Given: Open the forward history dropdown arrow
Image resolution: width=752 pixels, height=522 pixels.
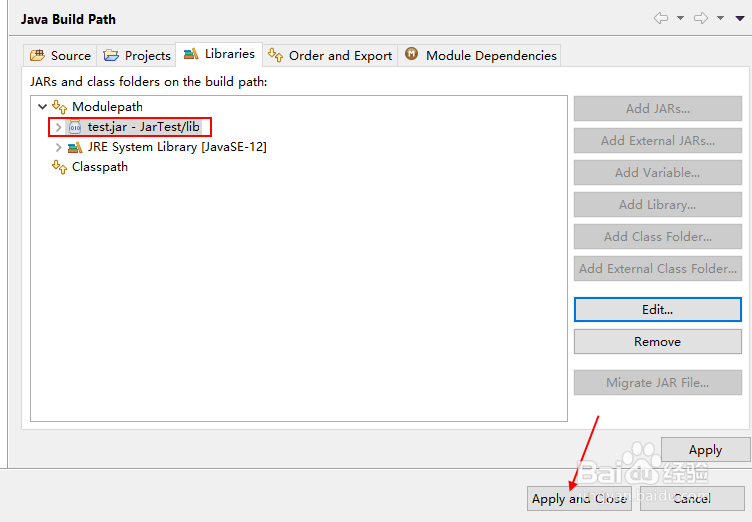Looking at the screenshot, I should point(720,18).
